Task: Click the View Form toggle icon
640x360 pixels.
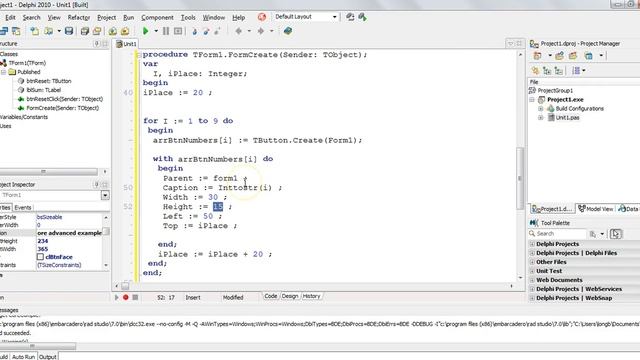Action: (16, 31)
